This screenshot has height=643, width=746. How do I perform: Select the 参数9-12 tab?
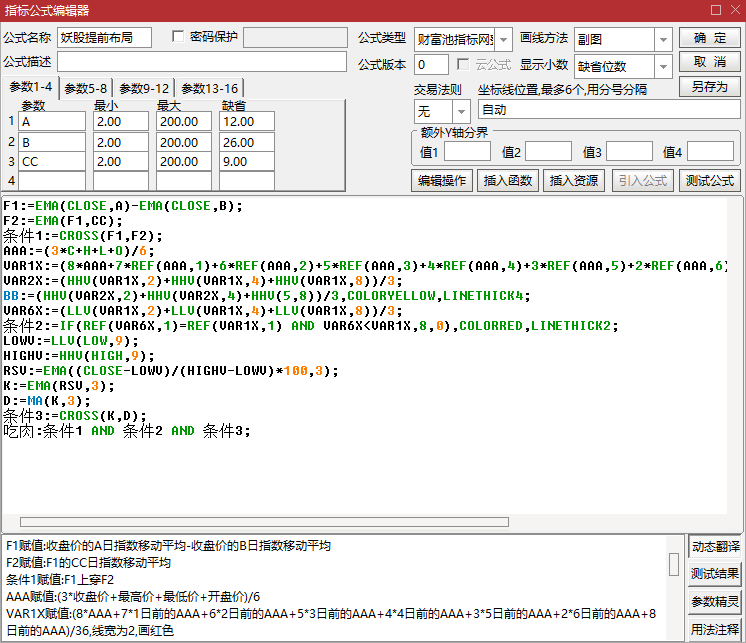[144, 88]
